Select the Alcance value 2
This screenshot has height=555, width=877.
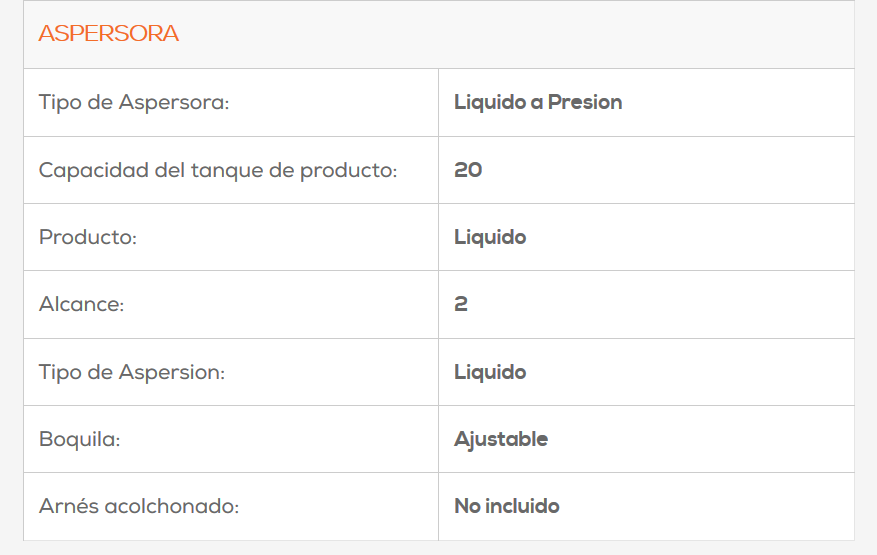coord(461,304)
